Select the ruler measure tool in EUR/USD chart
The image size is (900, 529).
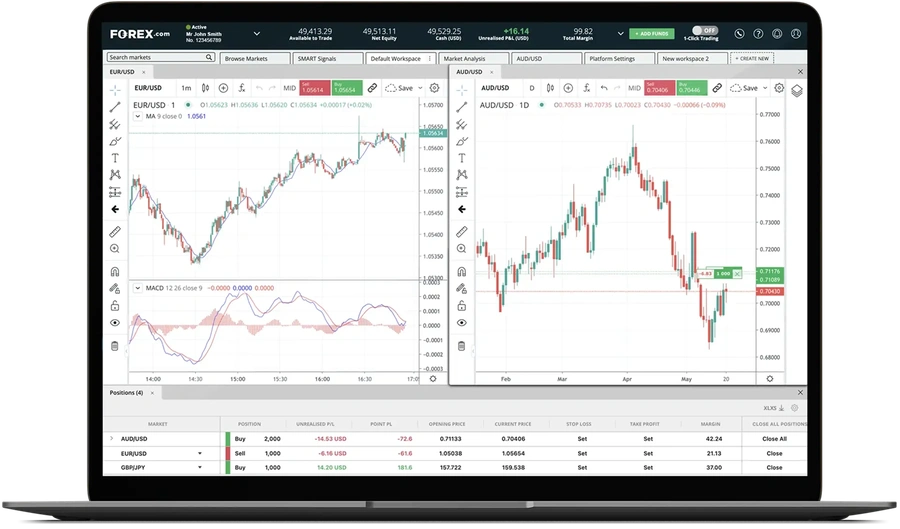(x=115, y=232)
